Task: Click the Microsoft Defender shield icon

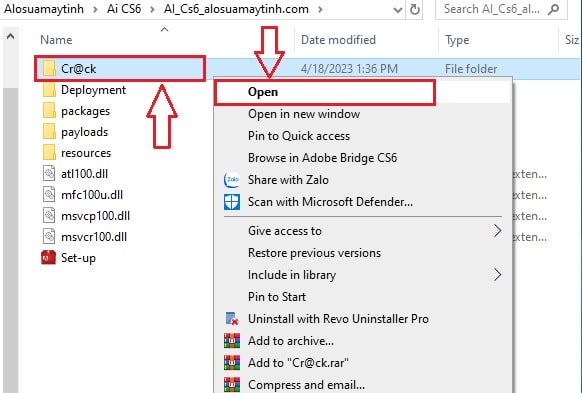Action: click(x=232, y=202)
